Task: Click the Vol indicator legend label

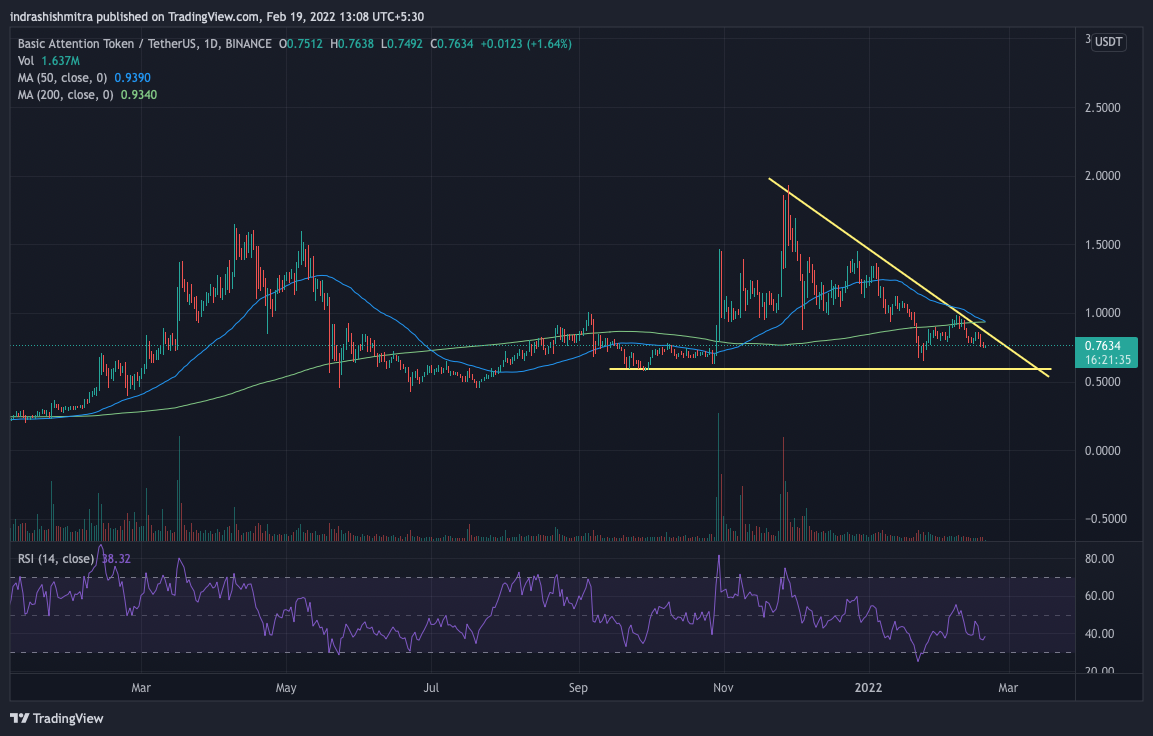Action: click(26, 60)
